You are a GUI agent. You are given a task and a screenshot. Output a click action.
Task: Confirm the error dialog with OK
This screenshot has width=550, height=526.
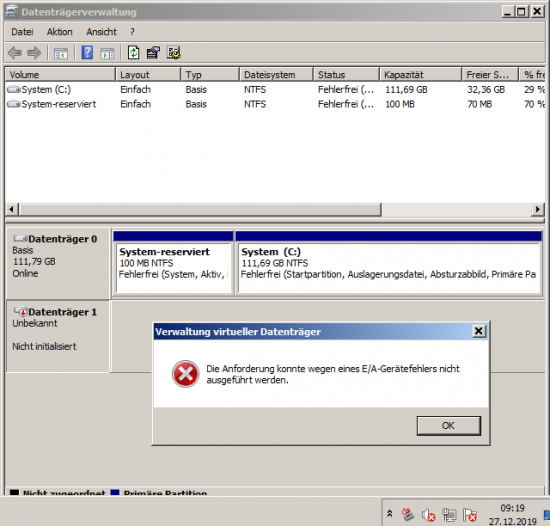pos(449,426)
